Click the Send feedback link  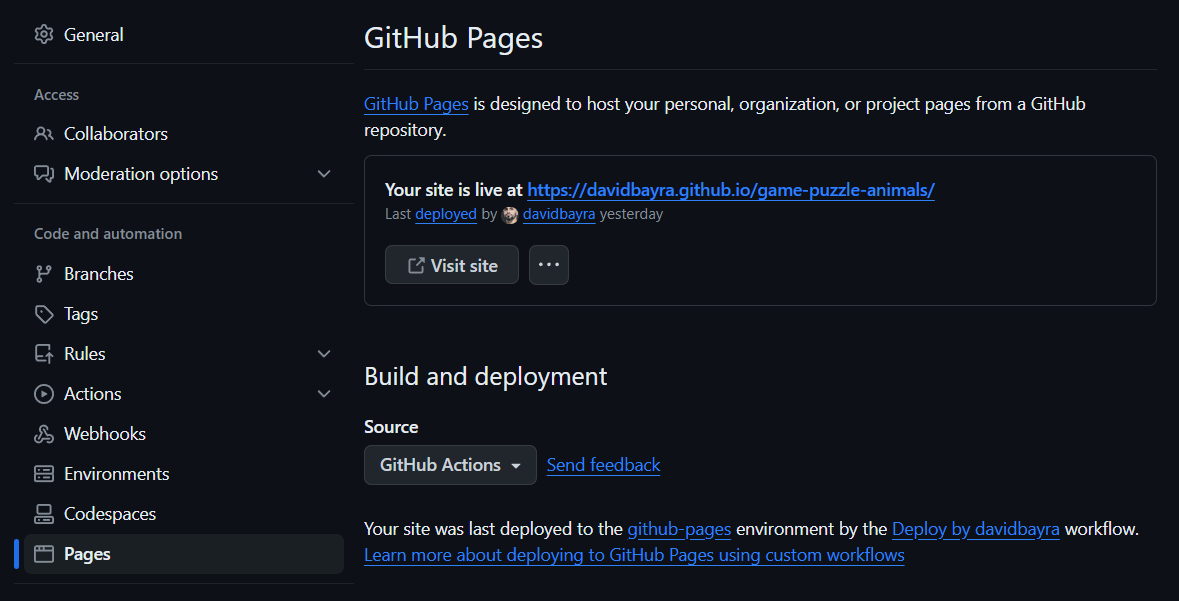603,465
